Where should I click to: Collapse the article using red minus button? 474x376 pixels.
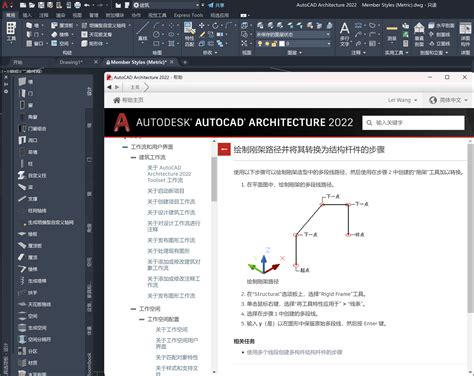click(x=224, y=149)
